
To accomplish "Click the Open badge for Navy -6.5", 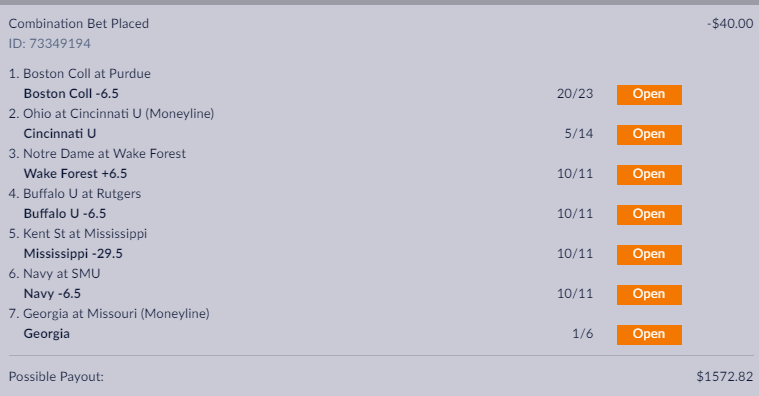I will point(649,294).
